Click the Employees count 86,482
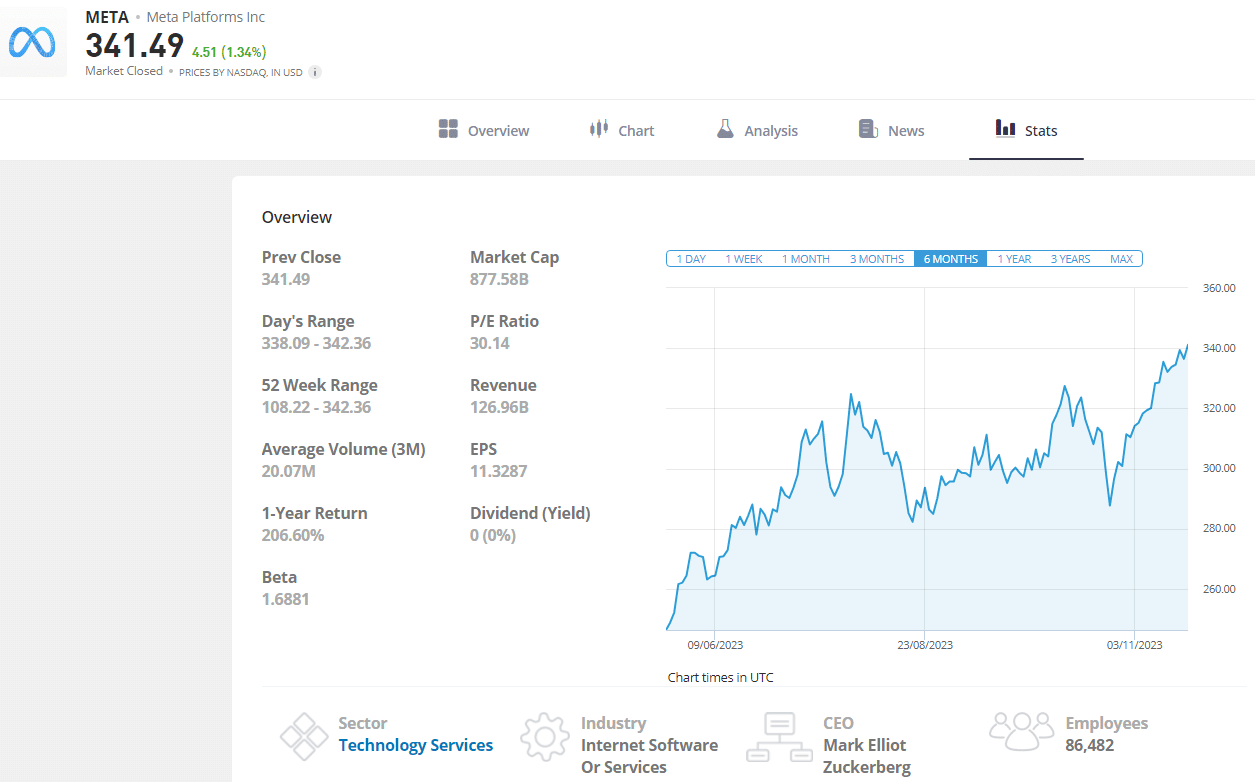1255x782 pixels. coord(1090,745)
